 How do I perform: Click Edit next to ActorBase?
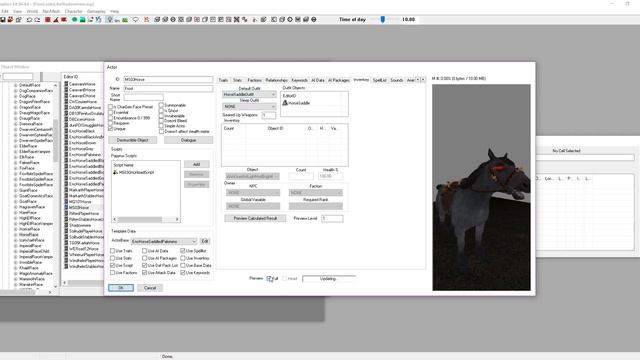(205, 242)
